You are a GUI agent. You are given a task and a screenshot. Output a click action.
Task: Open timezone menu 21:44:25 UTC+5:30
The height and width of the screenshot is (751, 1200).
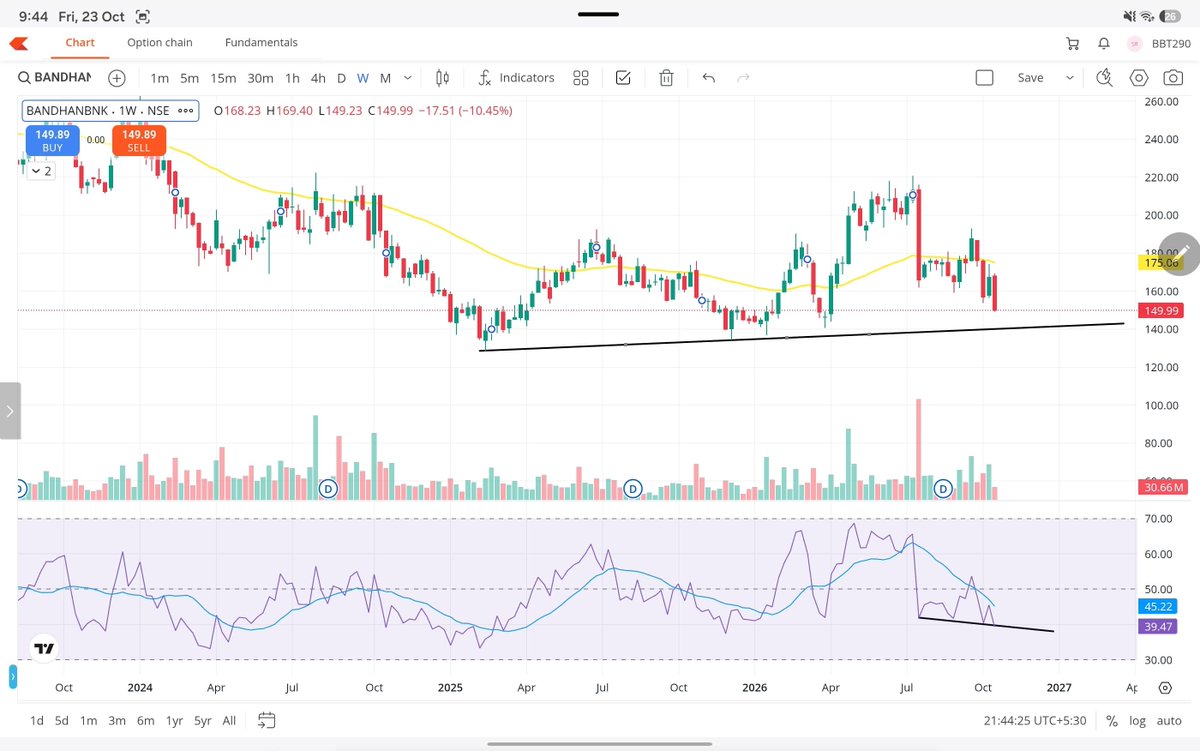click(x=1033, y=720)
